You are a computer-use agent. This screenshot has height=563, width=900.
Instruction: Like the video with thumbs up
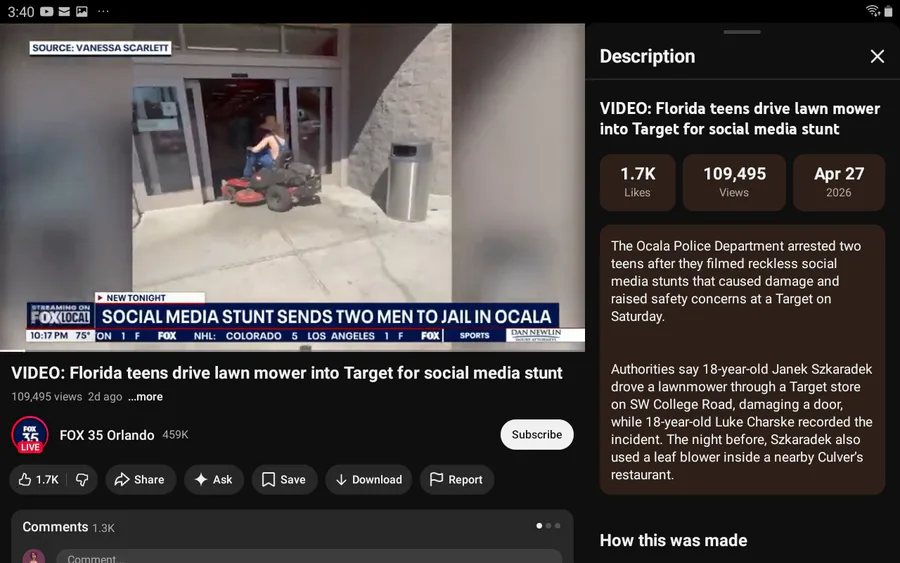coord(38,479)
